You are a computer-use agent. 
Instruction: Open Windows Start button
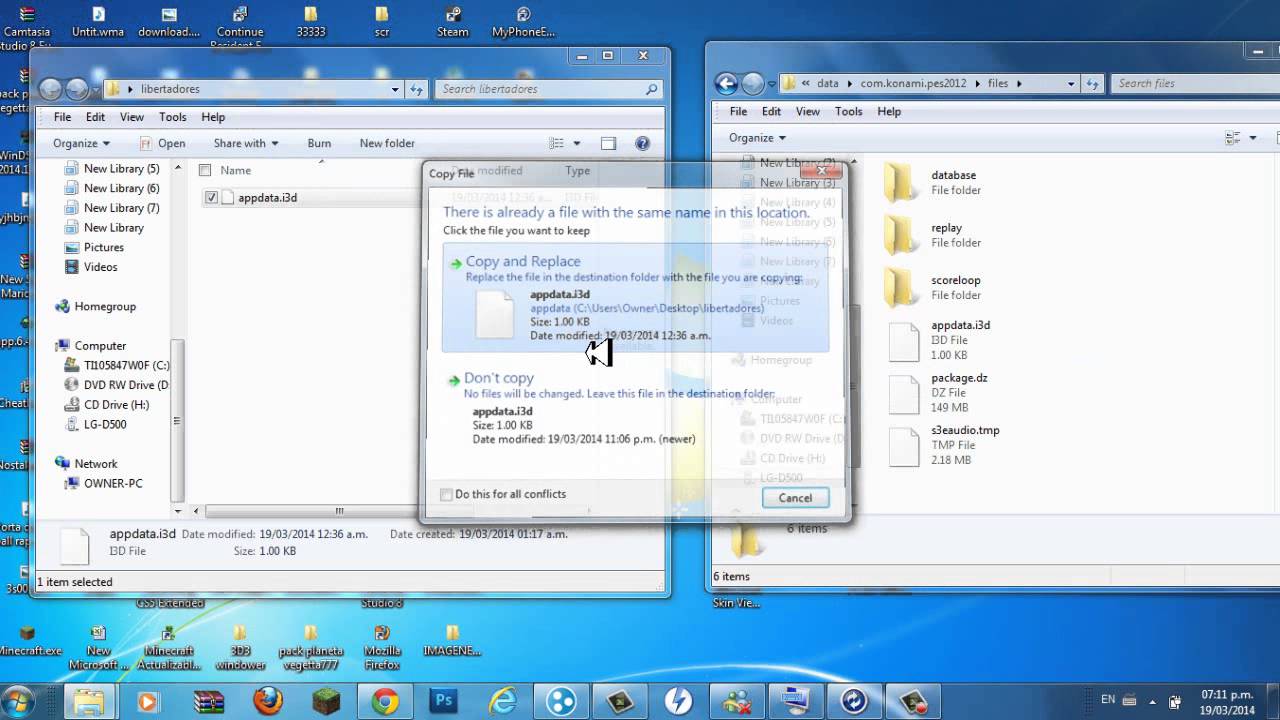point(19,700)
